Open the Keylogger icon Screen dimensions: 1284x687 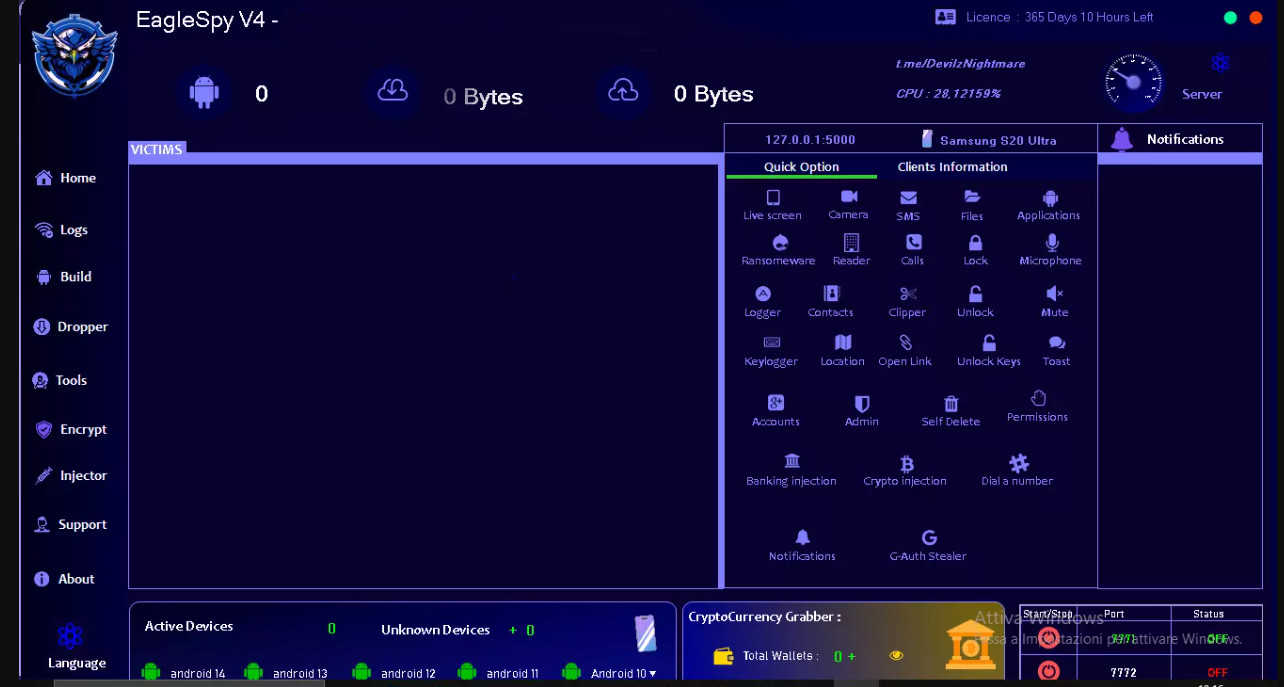[x=771, y=342]
